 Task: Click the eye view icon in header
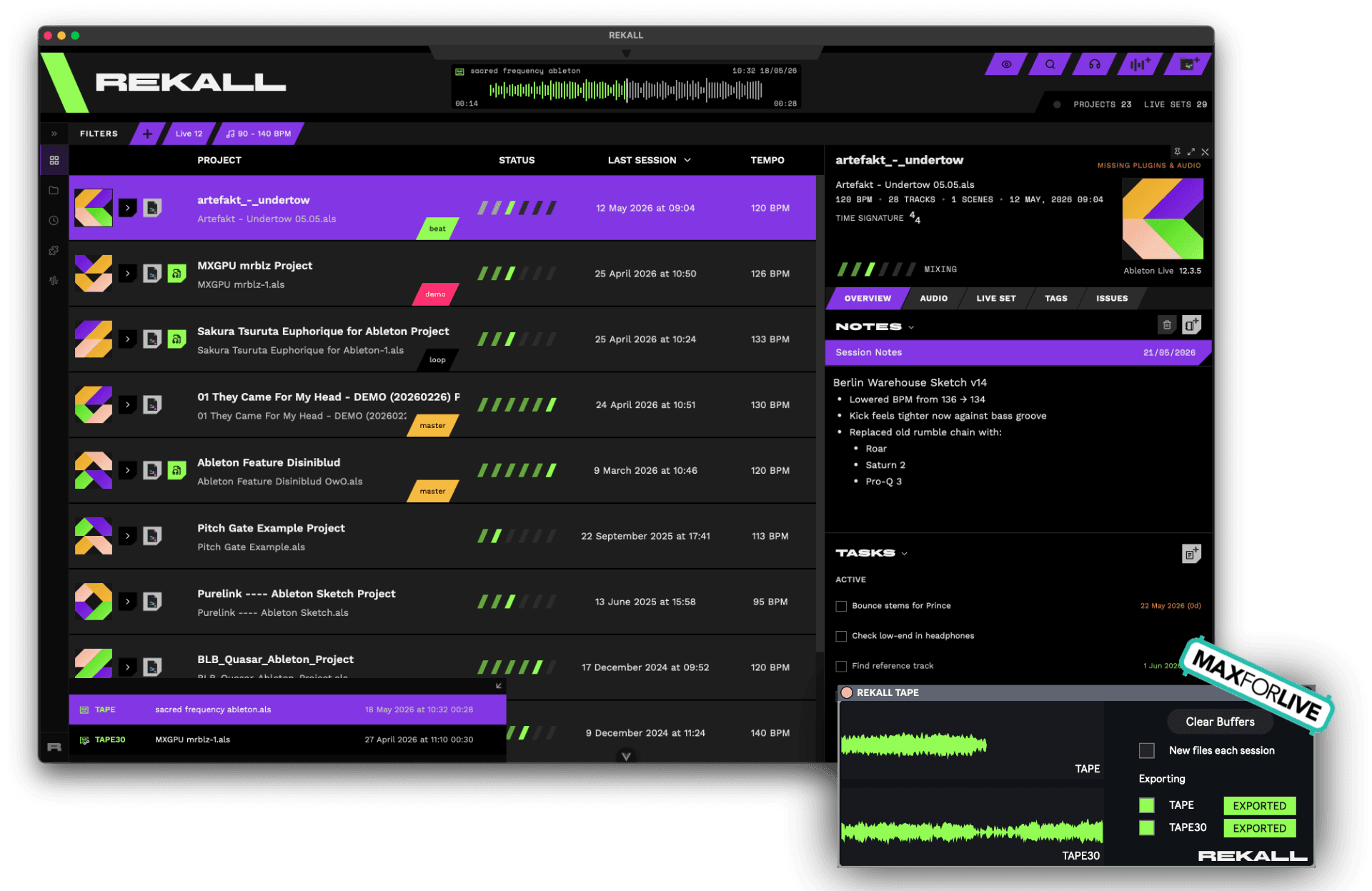point(1006,64)
